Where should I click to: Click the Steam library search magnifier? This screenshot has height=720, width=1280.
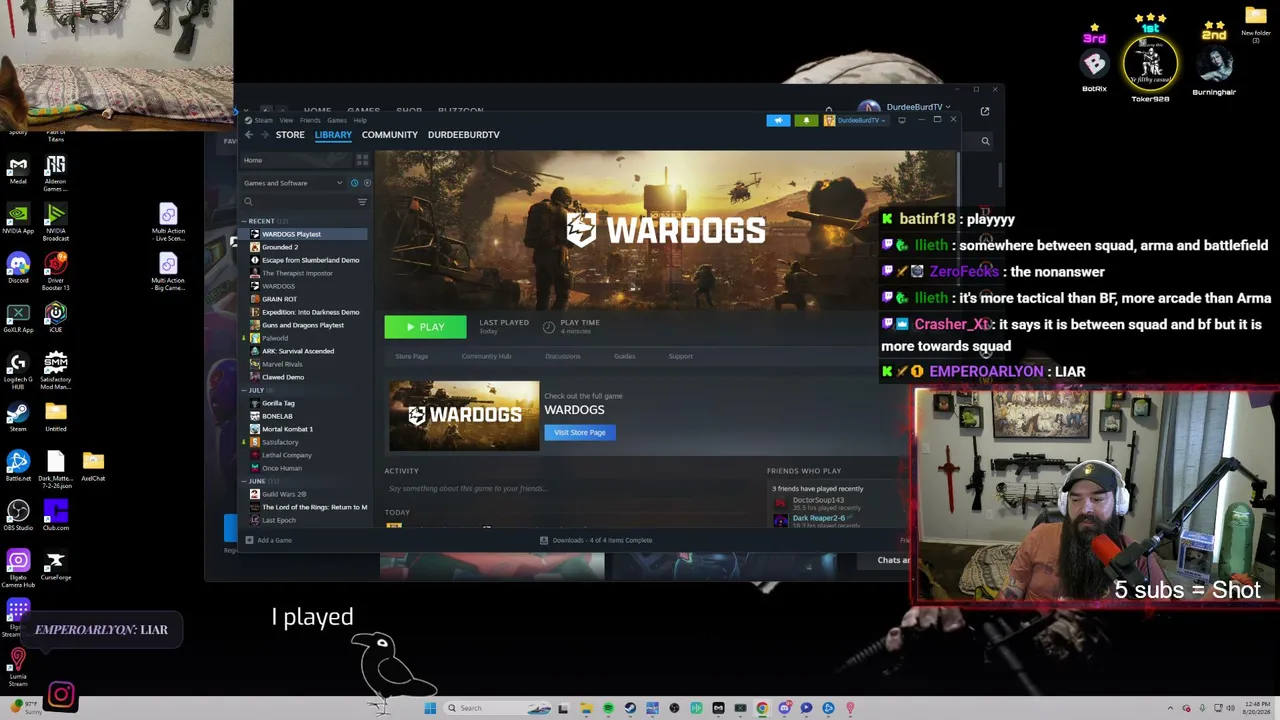click(x=249, y=202)
